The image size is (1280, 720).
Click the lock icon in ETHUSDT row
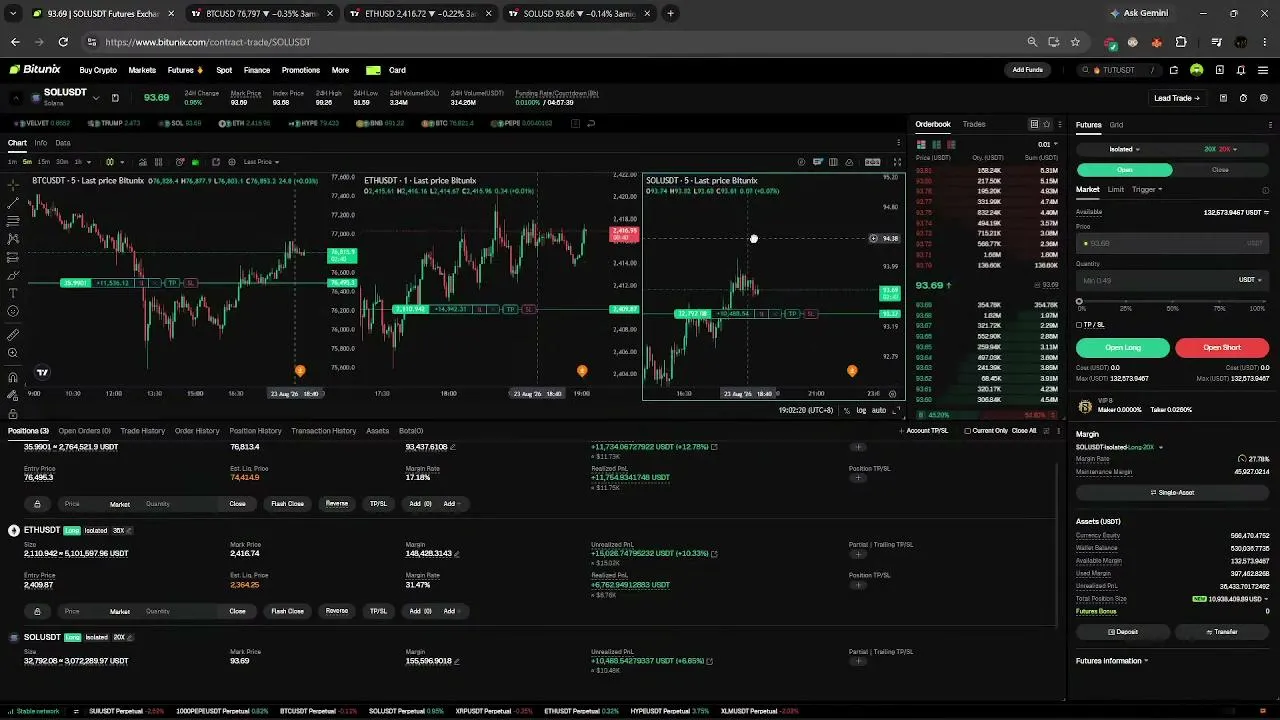point(37,611)
